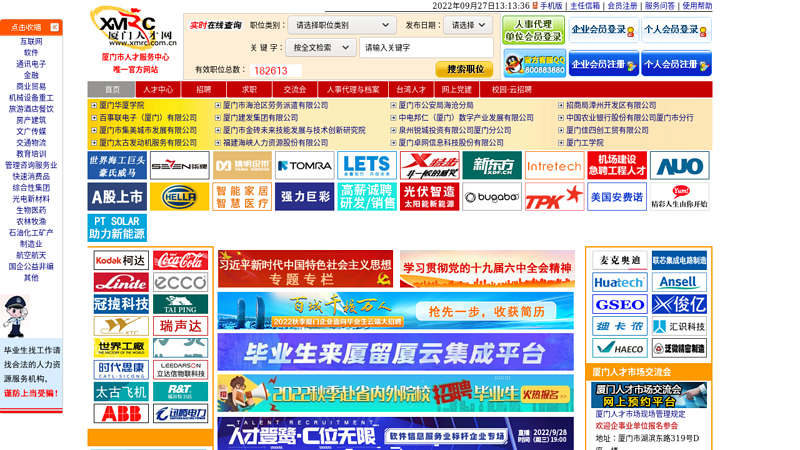
Task: Open the 手机版 link
Action: coord(551,6)
